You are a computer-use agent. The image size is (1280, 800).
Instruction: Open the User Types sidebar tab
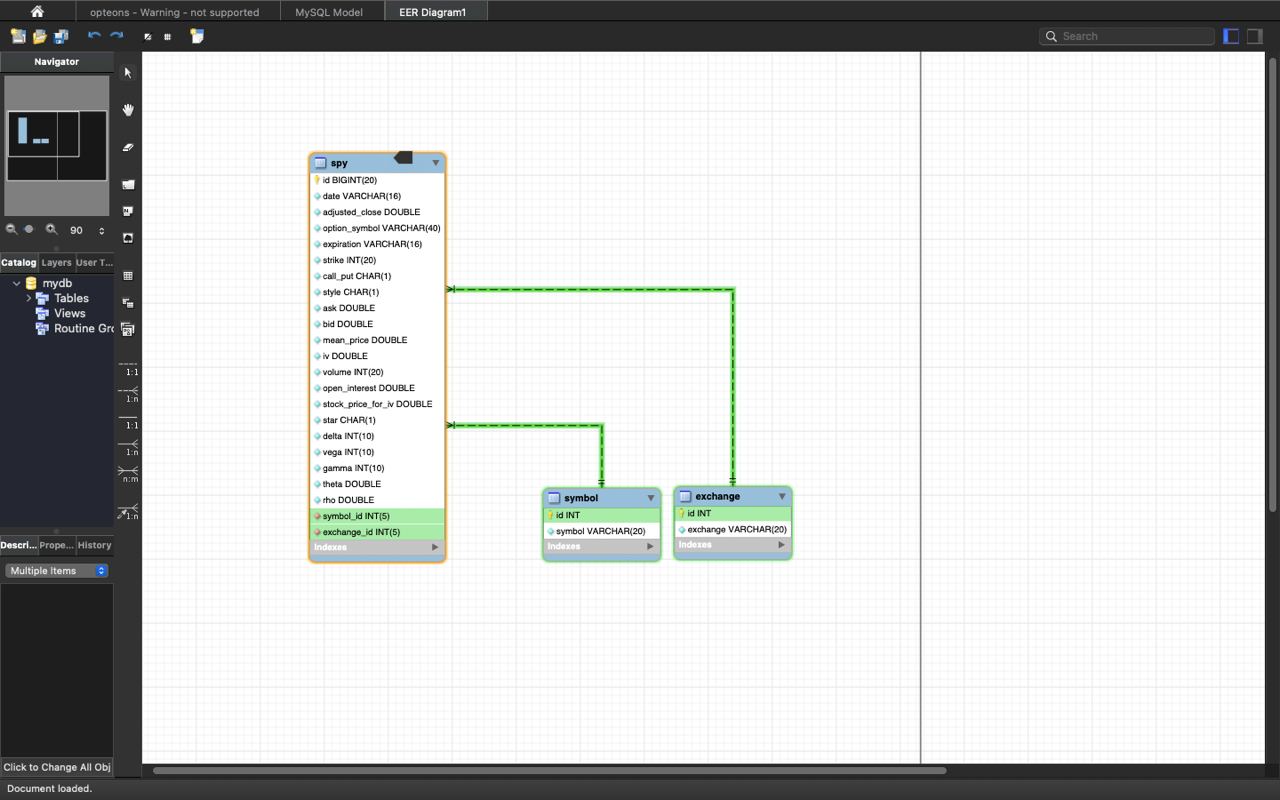click(94, 262)
